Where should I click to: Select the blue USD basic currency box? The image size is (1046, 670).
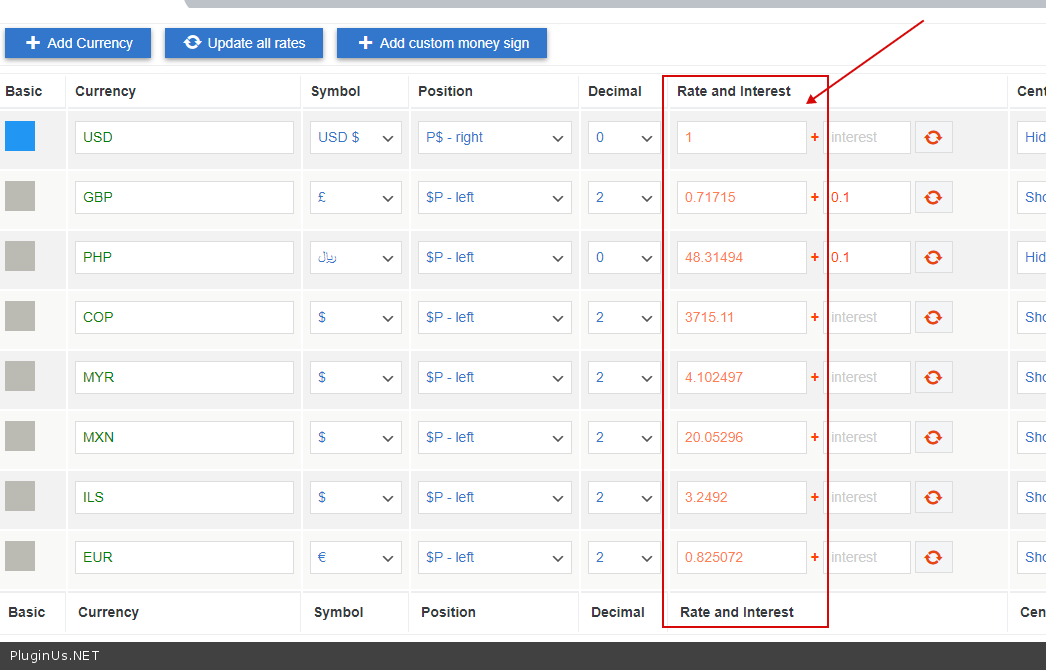(x=20, y=136)
